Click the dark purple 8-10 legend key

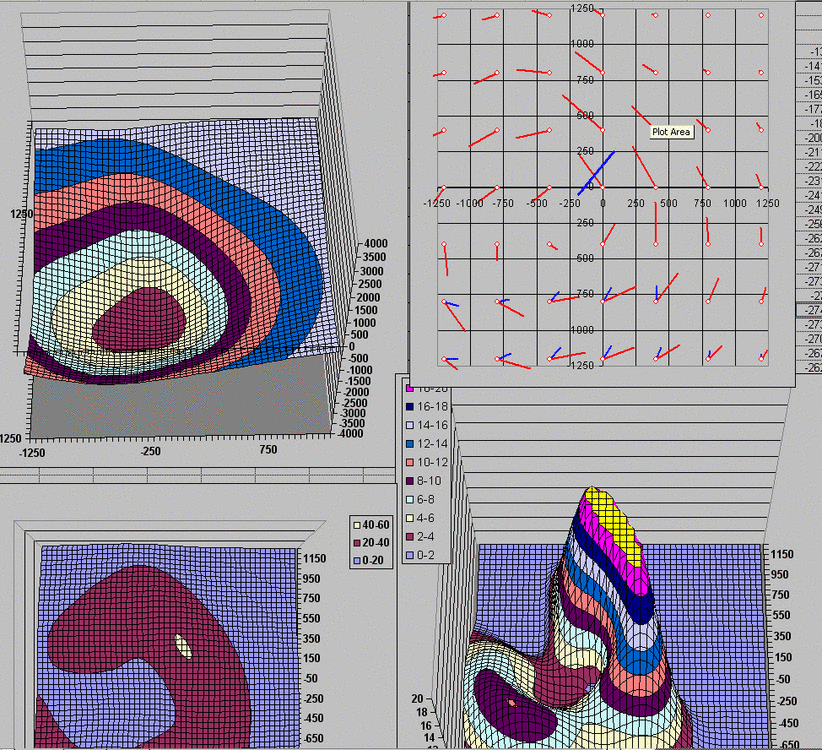pos(409,481)
